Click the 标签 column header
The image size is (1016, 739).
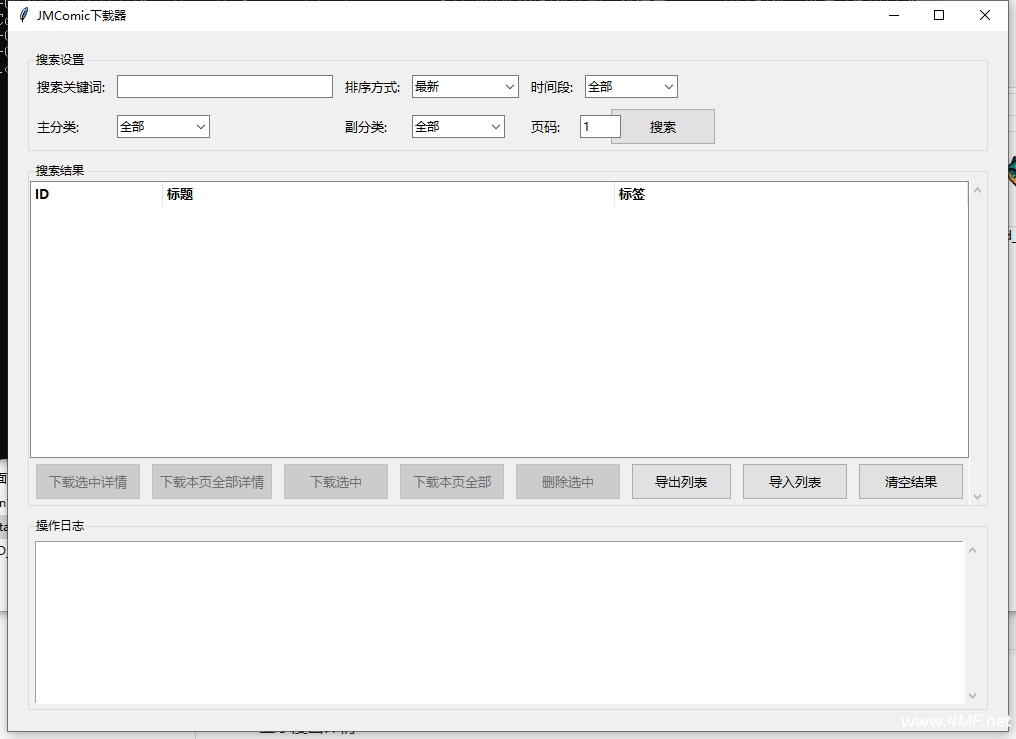tap(790, 195)
